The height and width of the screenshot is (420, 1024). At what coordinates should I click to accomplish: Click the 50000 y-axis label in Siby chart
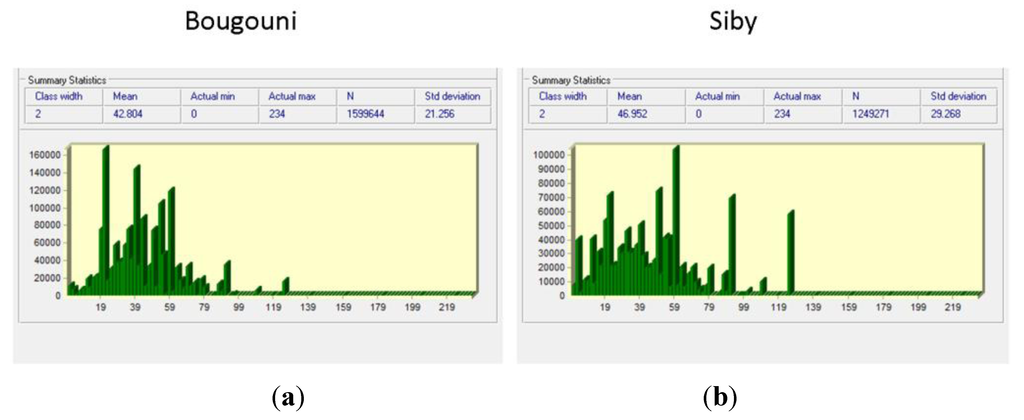click(x=552, y=225)
